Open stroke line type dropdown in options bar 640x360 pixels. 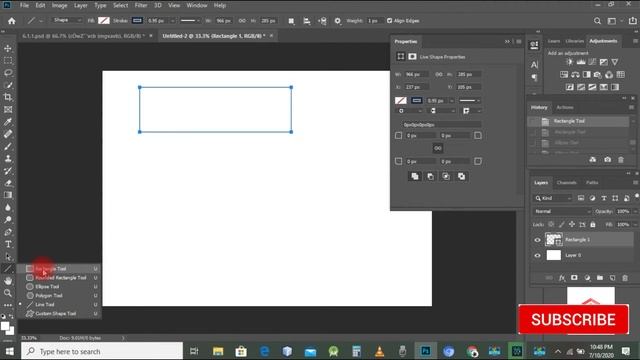tap(191, 20)
